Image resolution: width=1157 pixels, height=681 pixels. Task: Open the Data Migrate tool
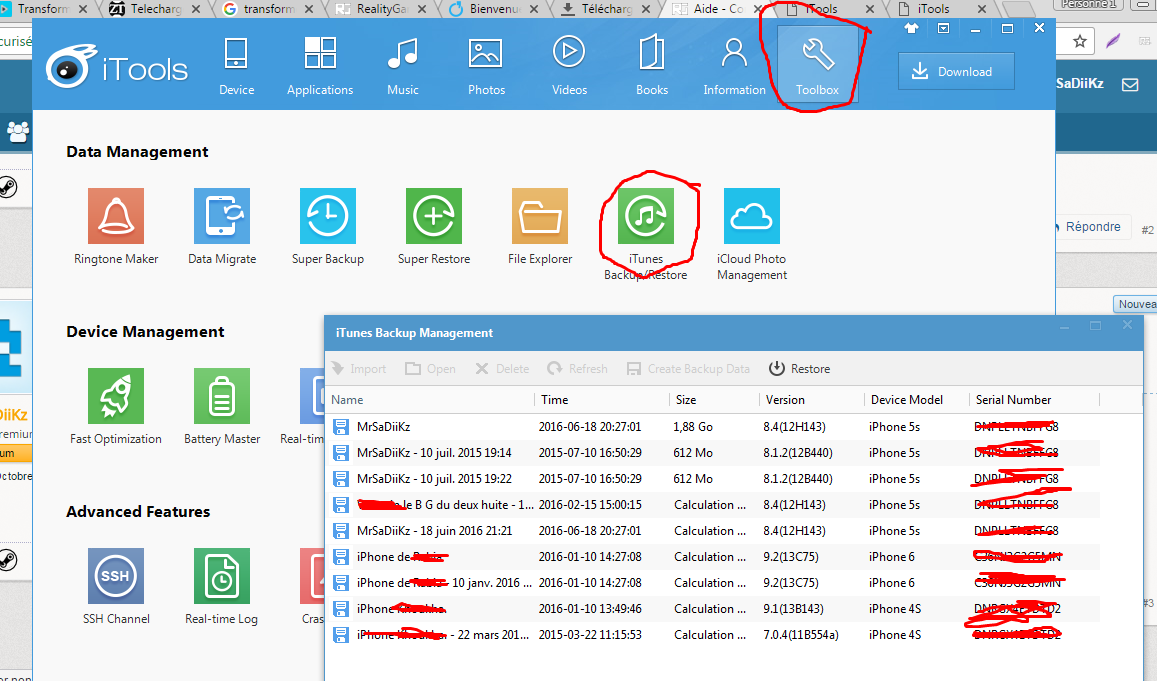[x=222, y=227]
